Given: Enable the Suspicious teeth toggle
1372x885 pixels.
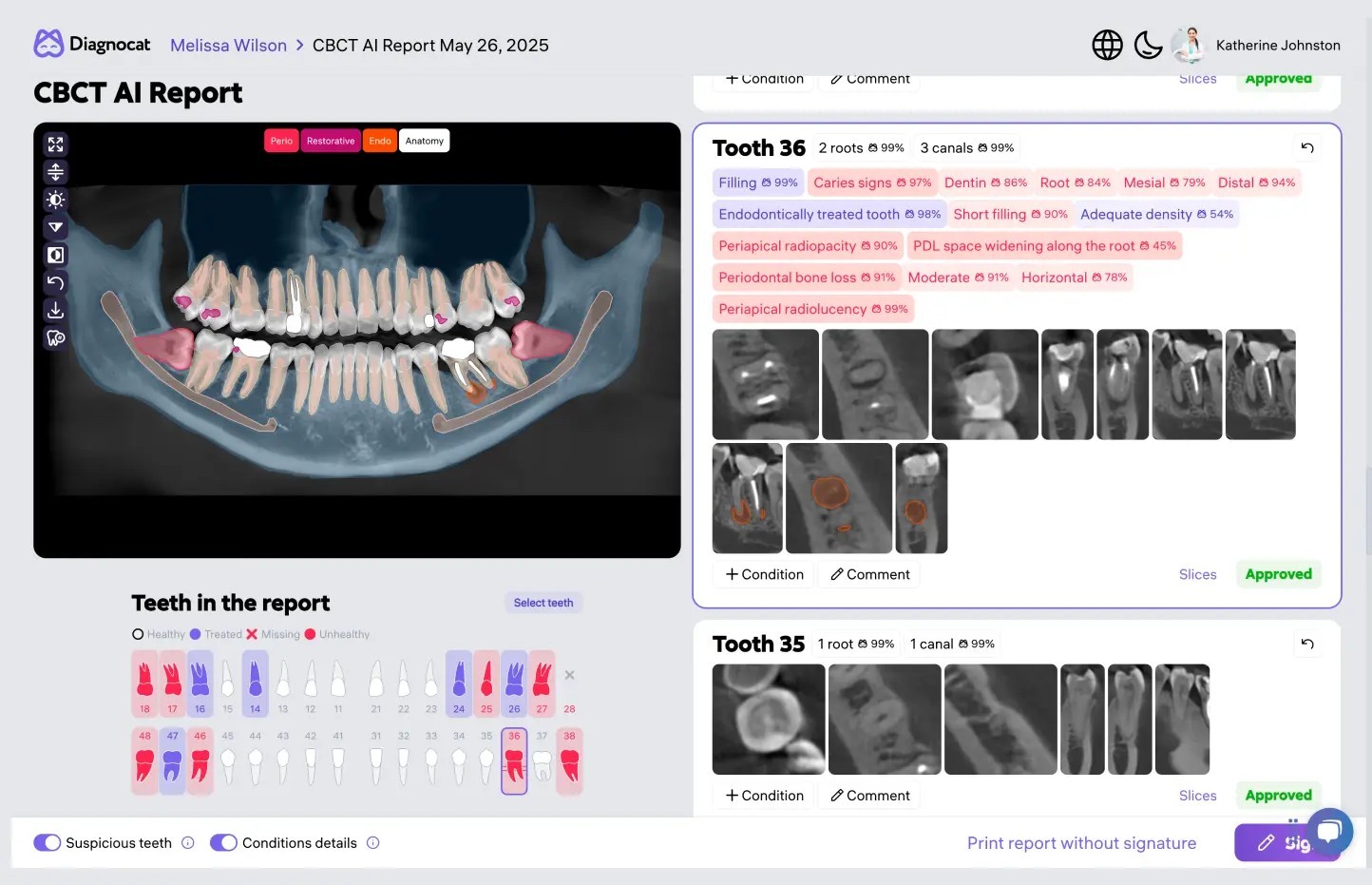Looking at the screenshot, I should pyautogui.click(x=48, y=842).
